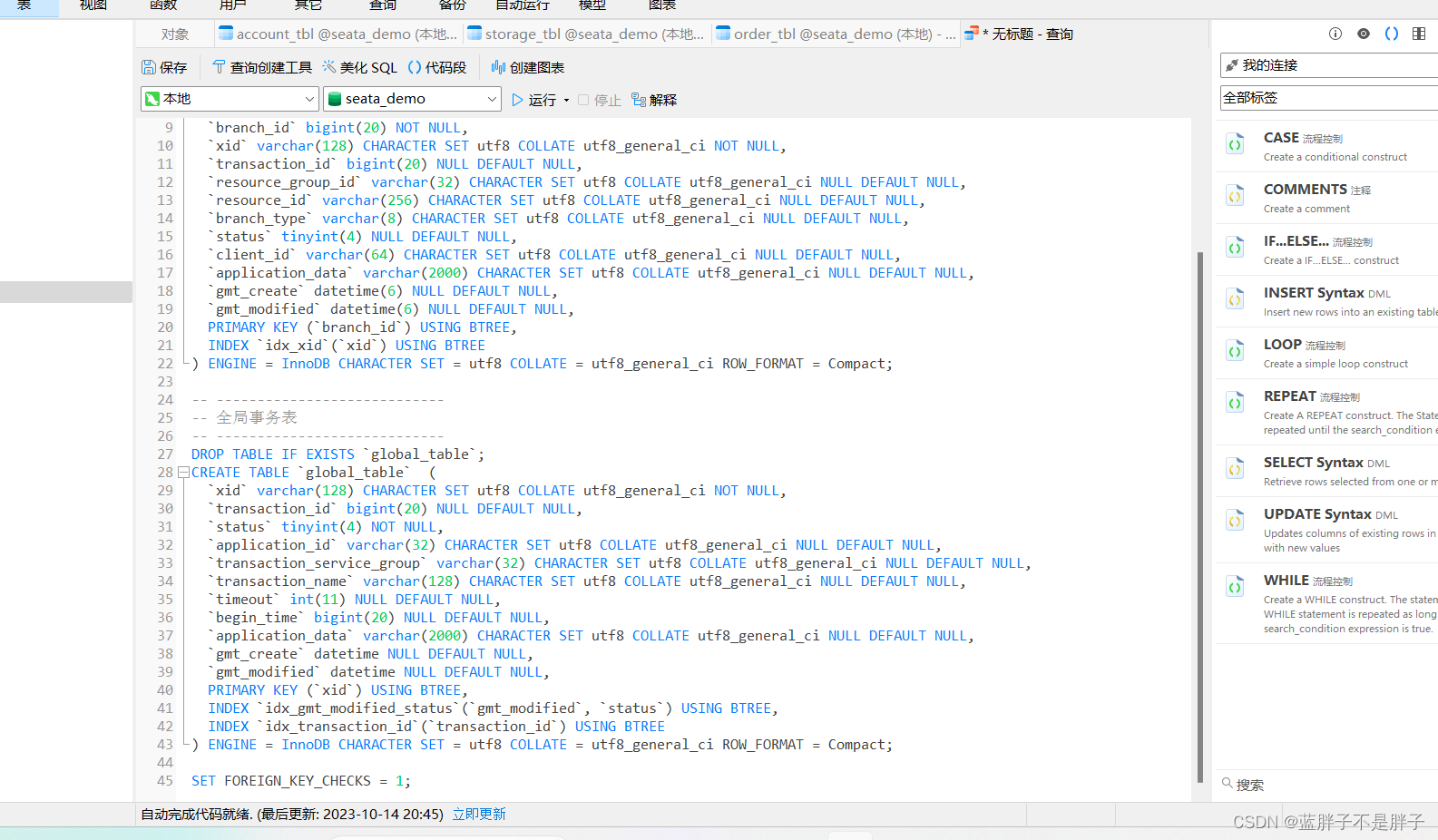
Task: Click search magnifier icon in snippet pane
Action: click(1228, 784)
